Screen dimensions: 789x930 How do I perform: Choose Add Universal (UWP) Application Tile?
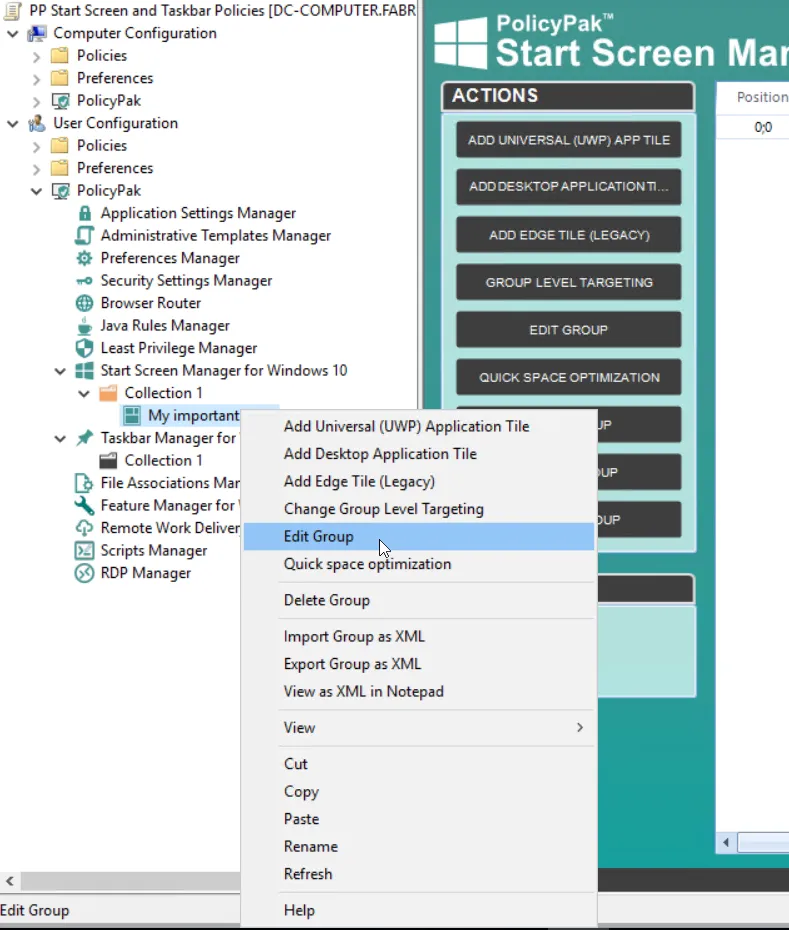point(418,426)
